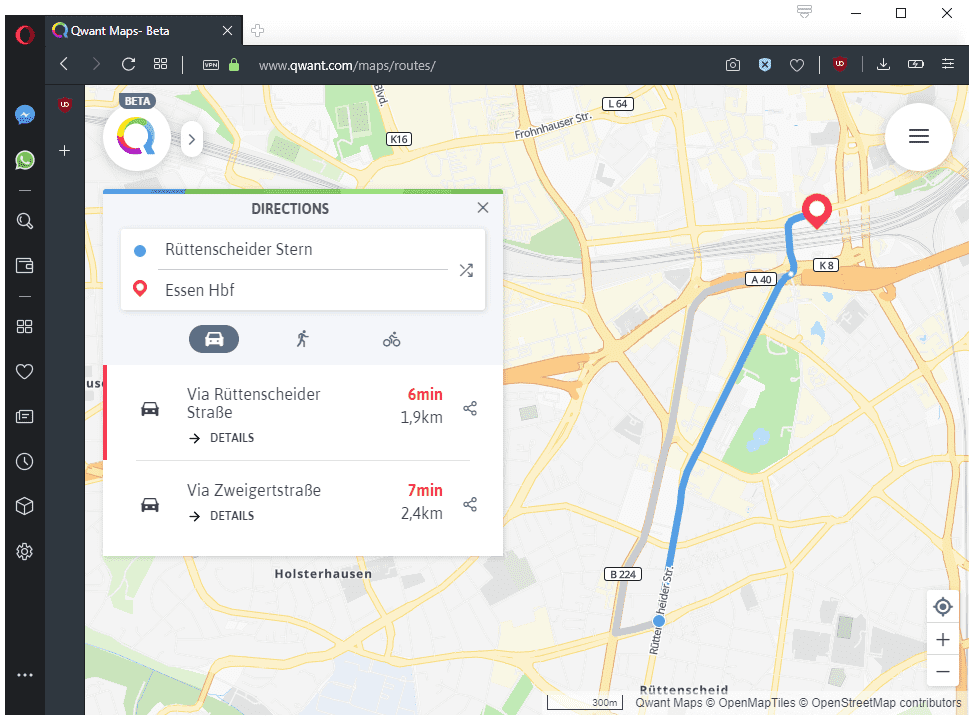
Task: Open Speed Dial grid in sidebar
Action: (25, 327)
